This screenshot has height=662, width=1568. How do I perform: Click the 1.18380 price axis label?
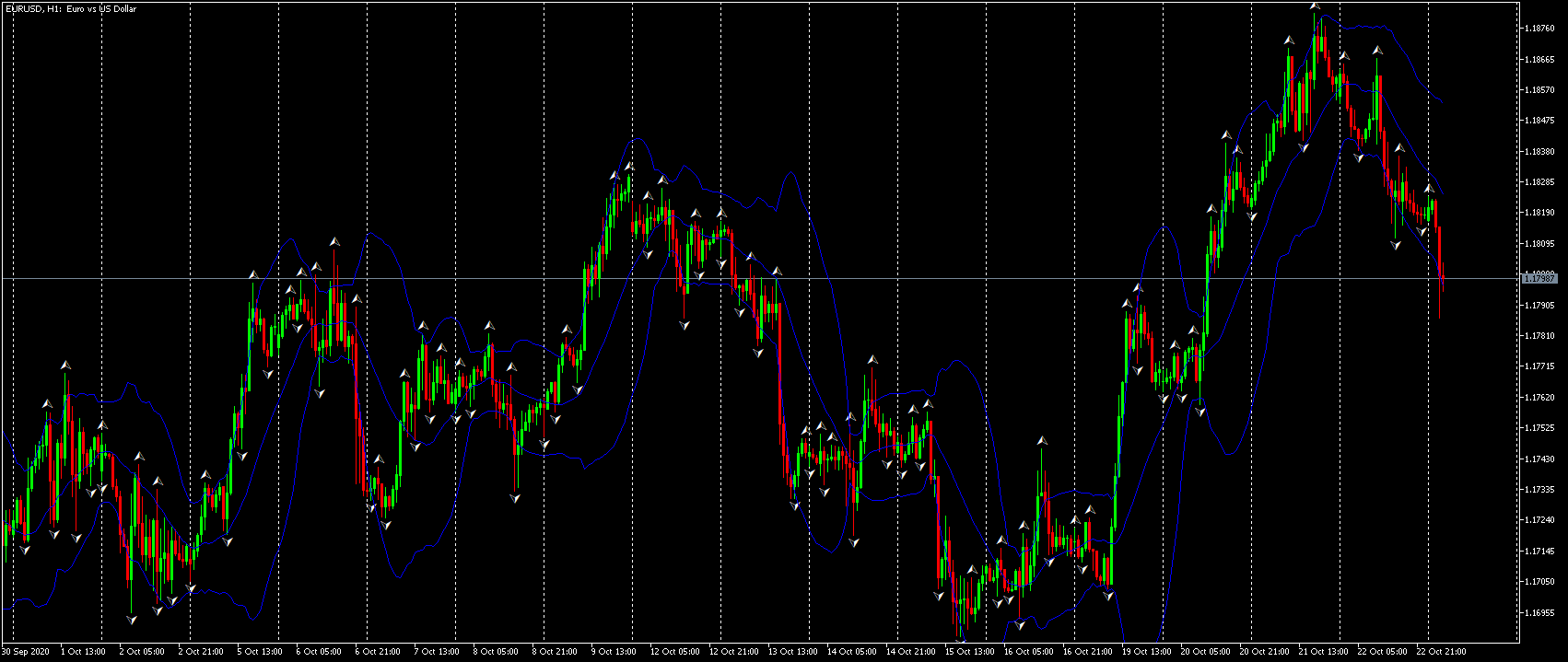click(1540, 152)
